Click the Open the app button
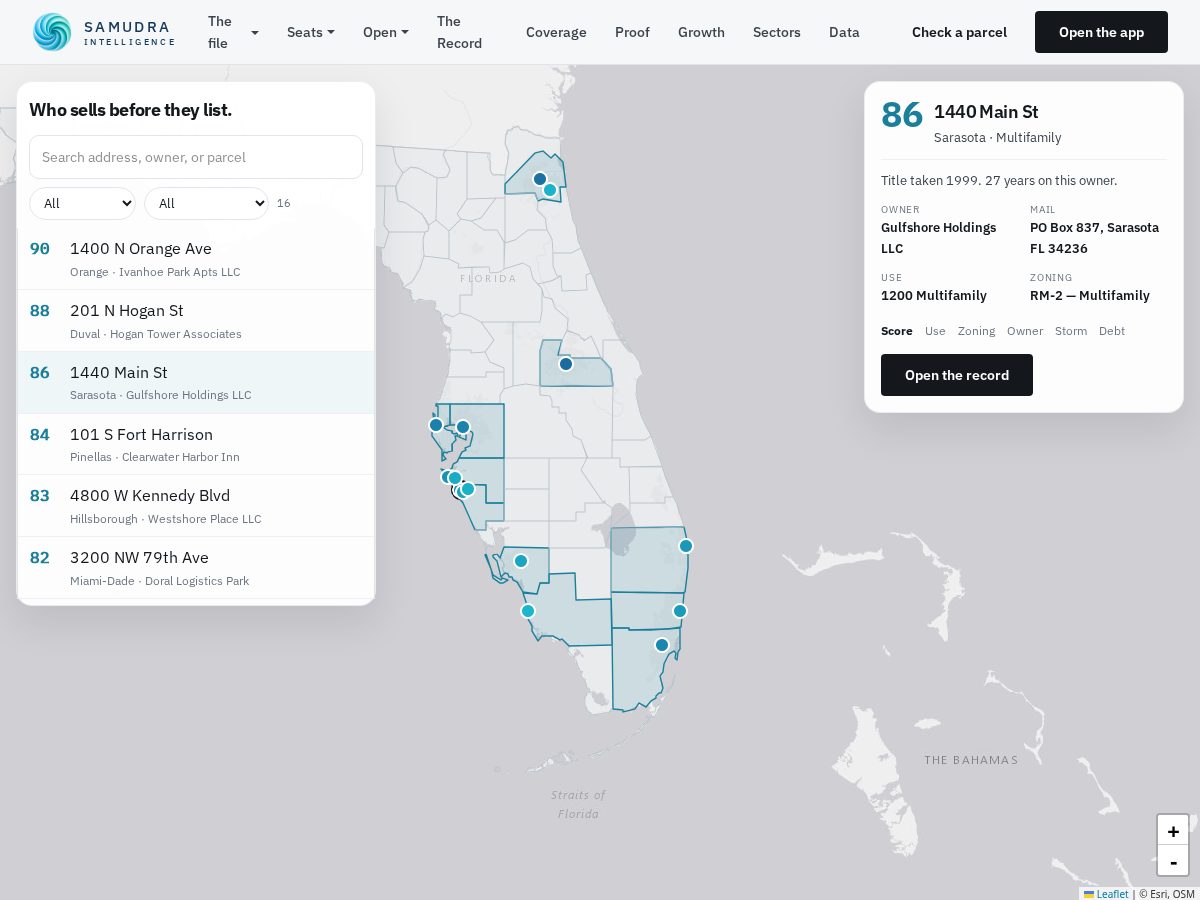Viewport: 1200px width, 900px height. point(1101,32)
